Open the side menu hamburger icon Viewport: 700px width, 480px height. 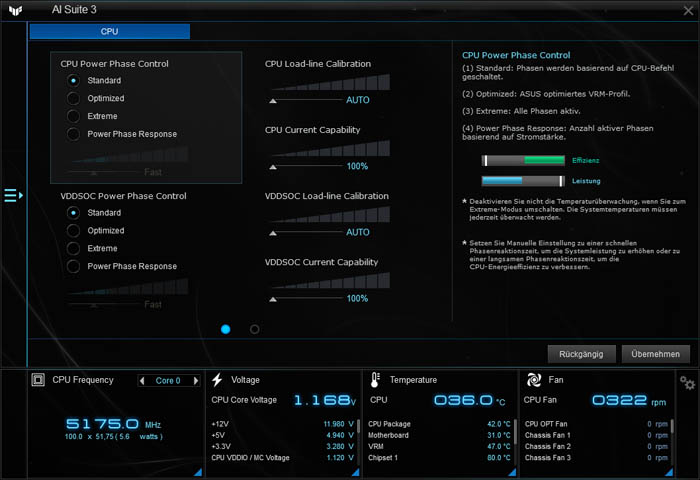13,195
